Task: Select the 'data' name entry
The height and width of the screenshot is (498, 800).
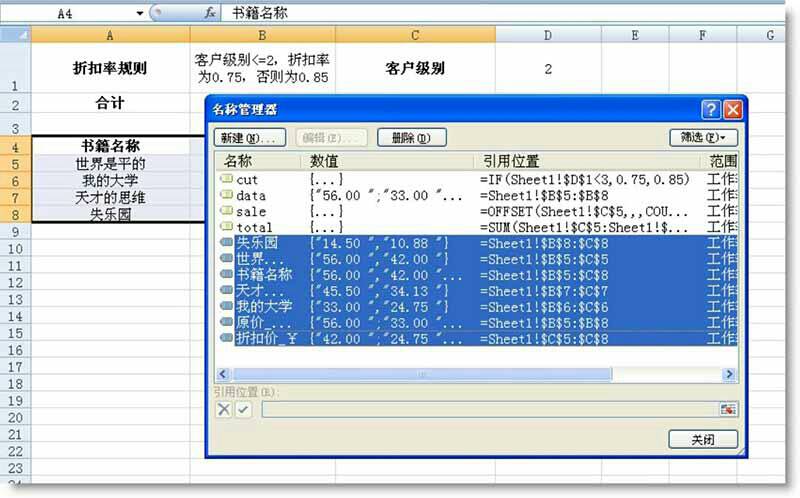Action: pyautogui.click(x=250, y=196)
